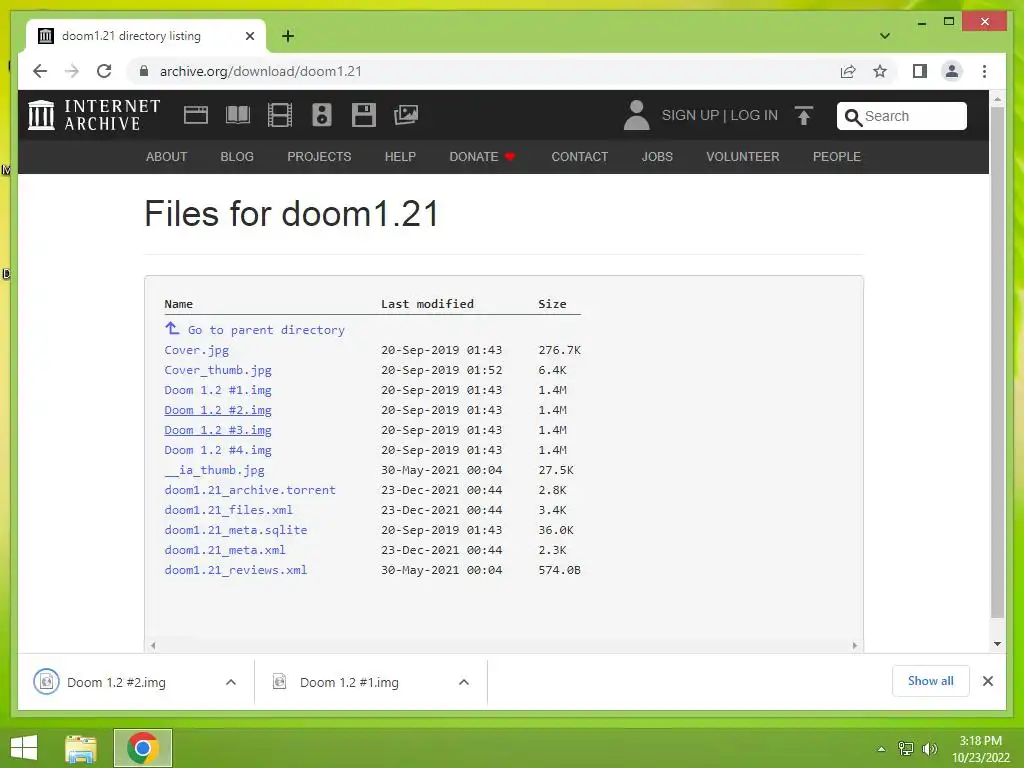
Task: Click the Chrome back arrow
Action: [40, 71]
